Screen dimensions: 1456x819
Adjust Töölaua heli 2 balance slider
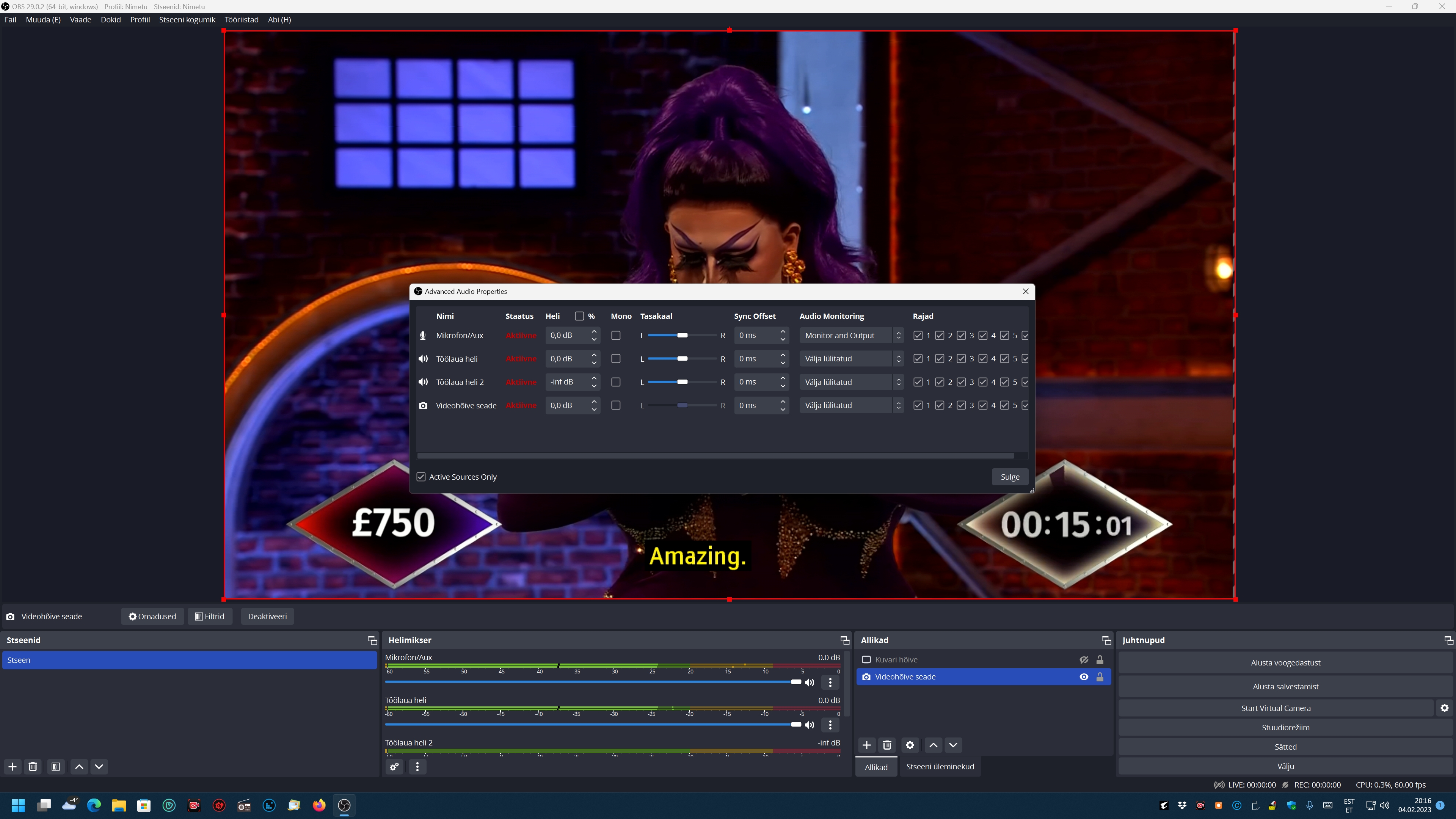click(x=682, y=382)
